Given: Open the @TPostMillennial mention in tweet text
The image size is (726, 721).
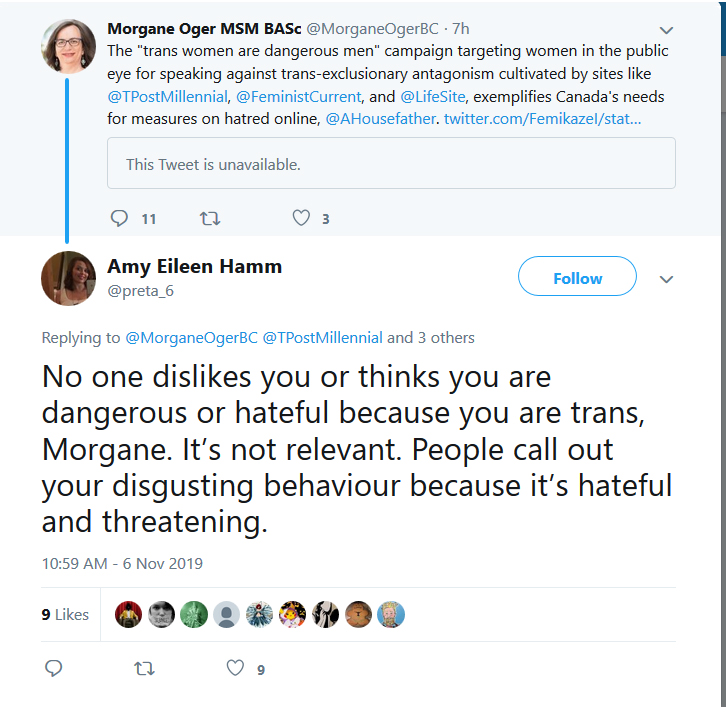Looking at the screenshot, I should click(168, 97).
